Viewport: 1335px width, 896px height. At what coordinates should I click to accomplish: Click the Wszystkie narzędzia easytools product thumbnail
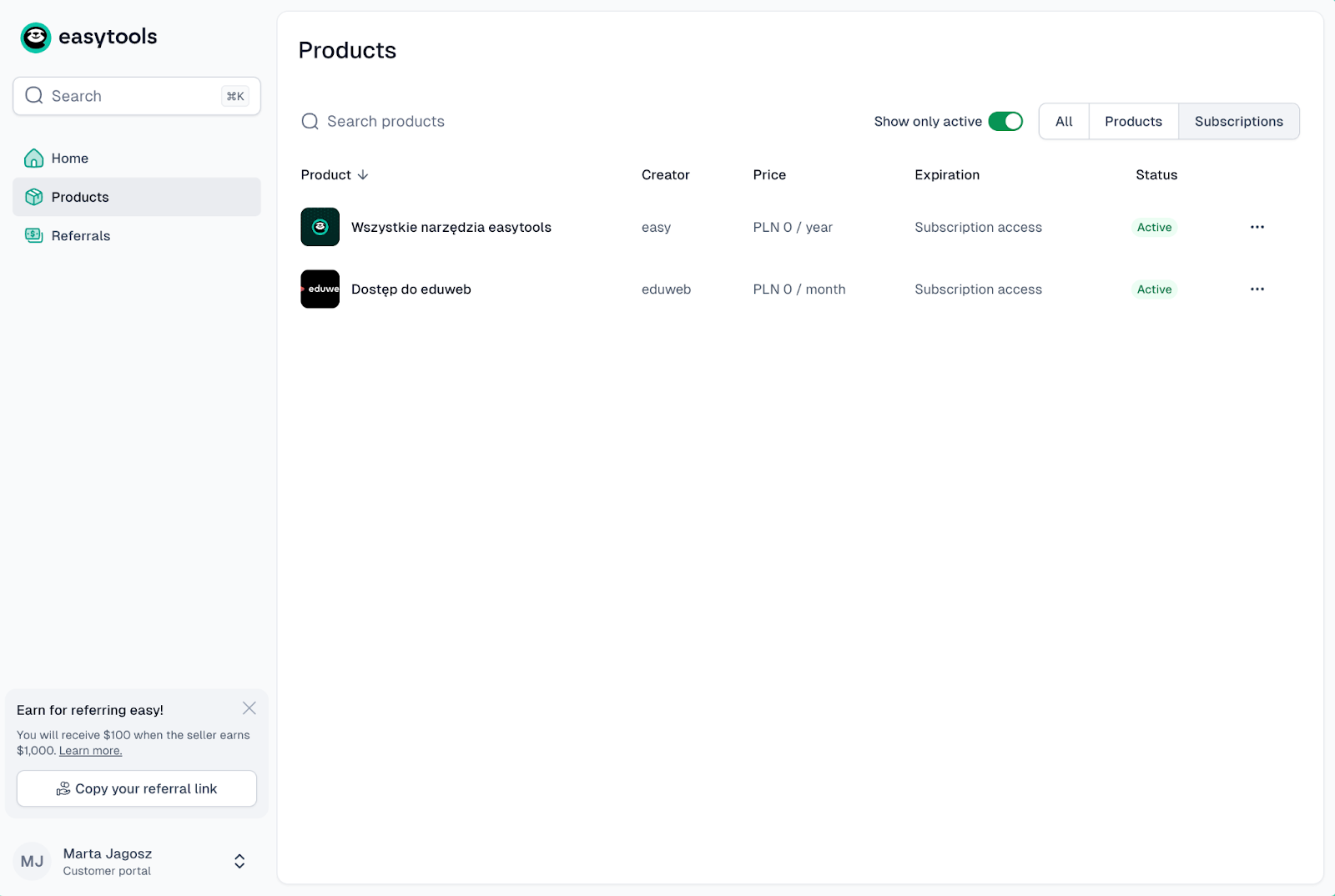tap(320, 227)
